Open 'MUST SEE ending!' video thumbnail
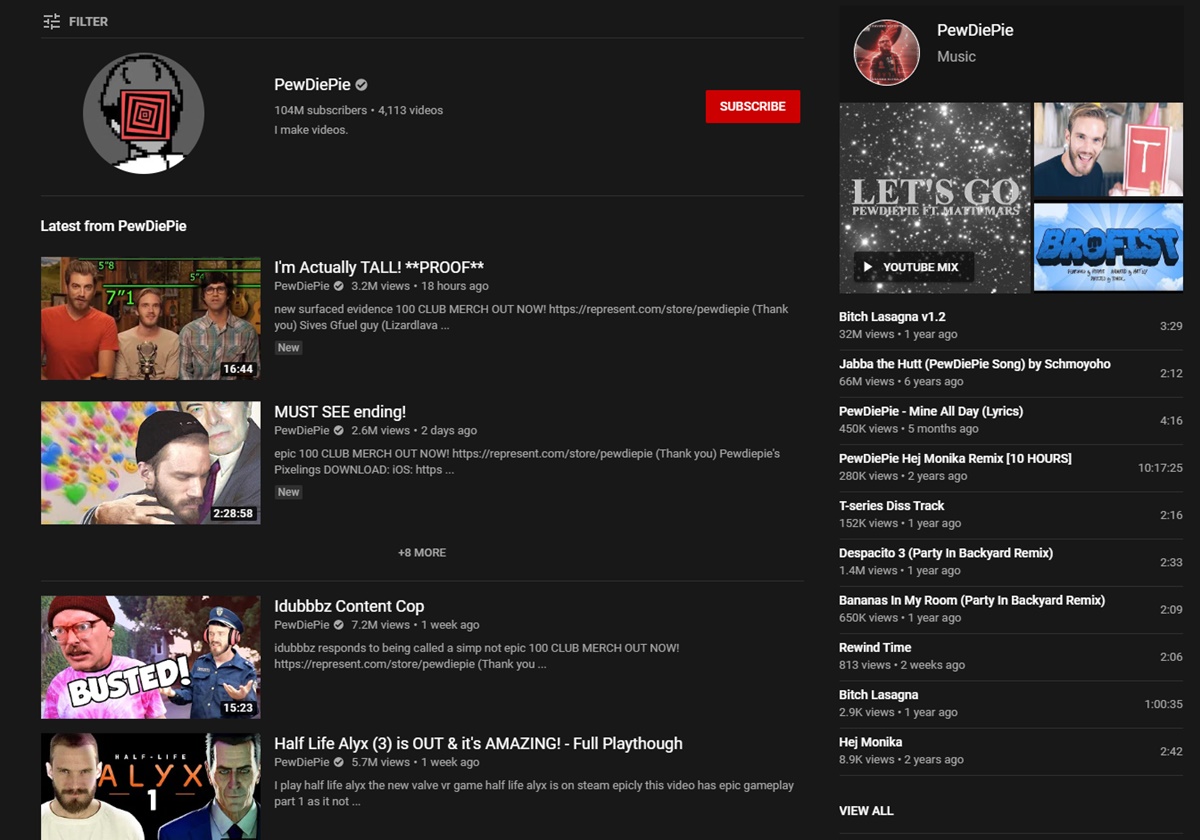 point(151,463)
